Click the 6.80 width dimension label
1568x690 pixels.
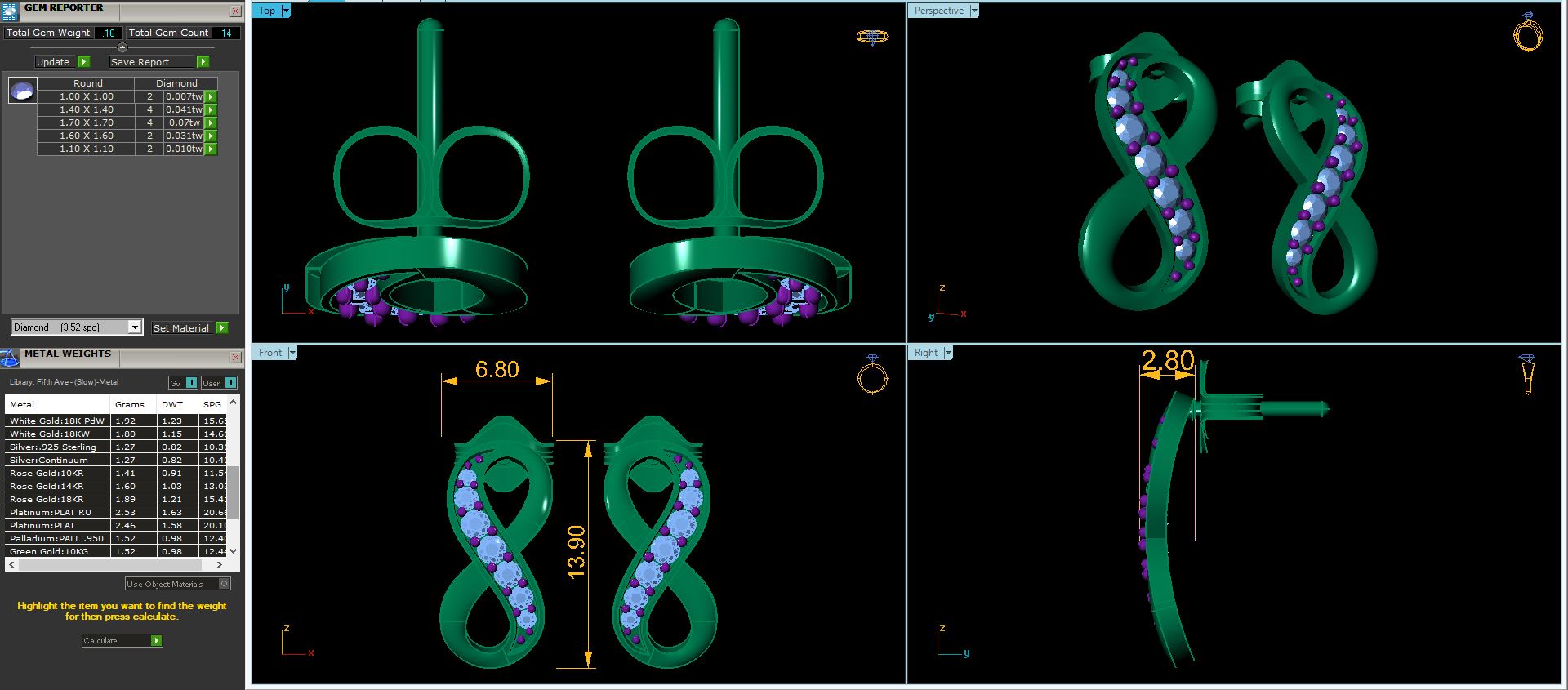(x=497, y=369)
